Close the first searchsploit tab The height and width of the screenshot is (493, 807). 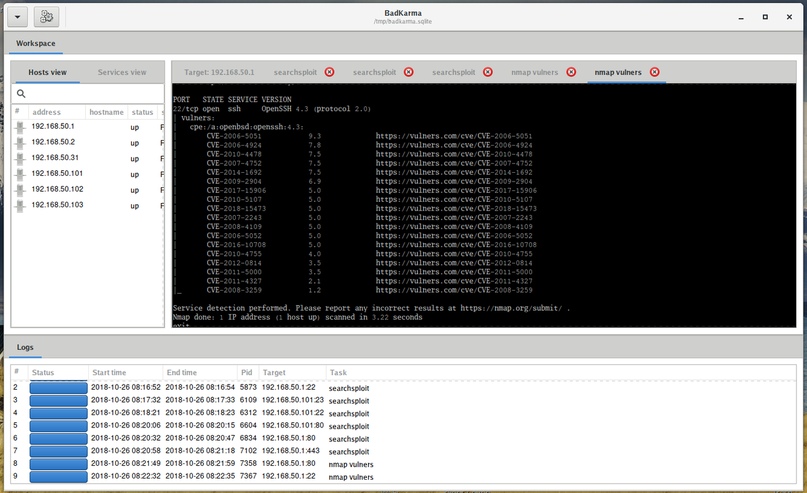pos(329,72)
